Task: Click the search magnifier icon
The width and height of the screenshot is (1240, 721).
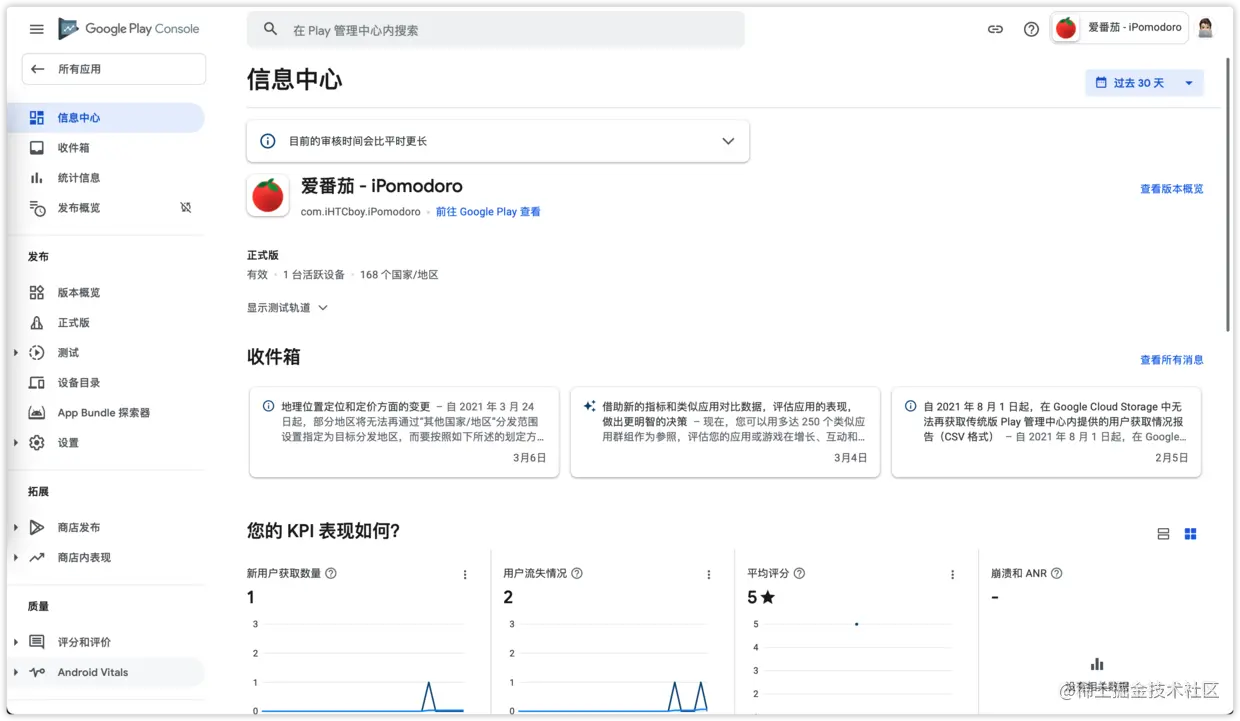Action: [271, 29]
